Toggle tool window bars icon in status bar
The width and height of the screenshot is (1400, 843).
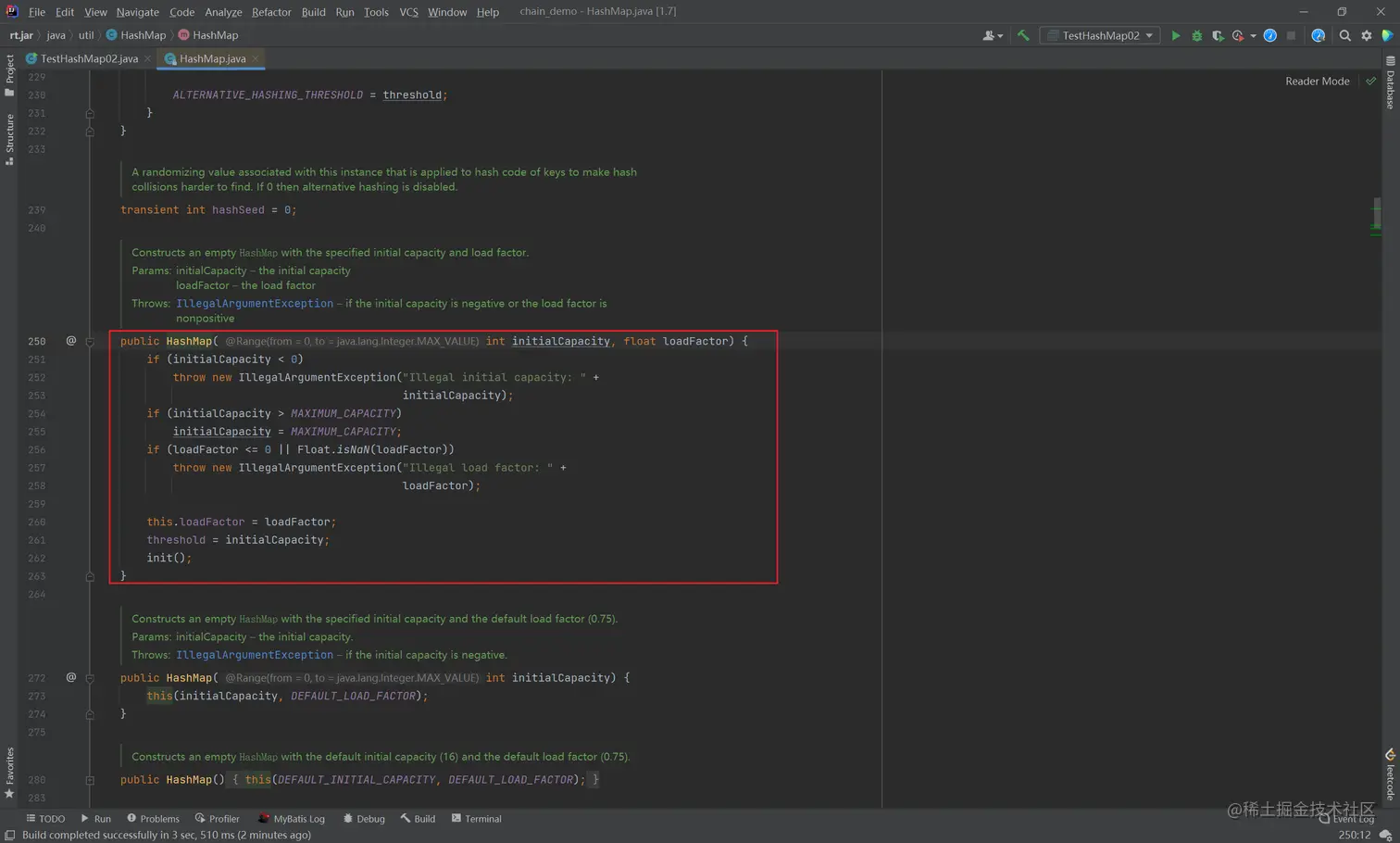(9, 835)
